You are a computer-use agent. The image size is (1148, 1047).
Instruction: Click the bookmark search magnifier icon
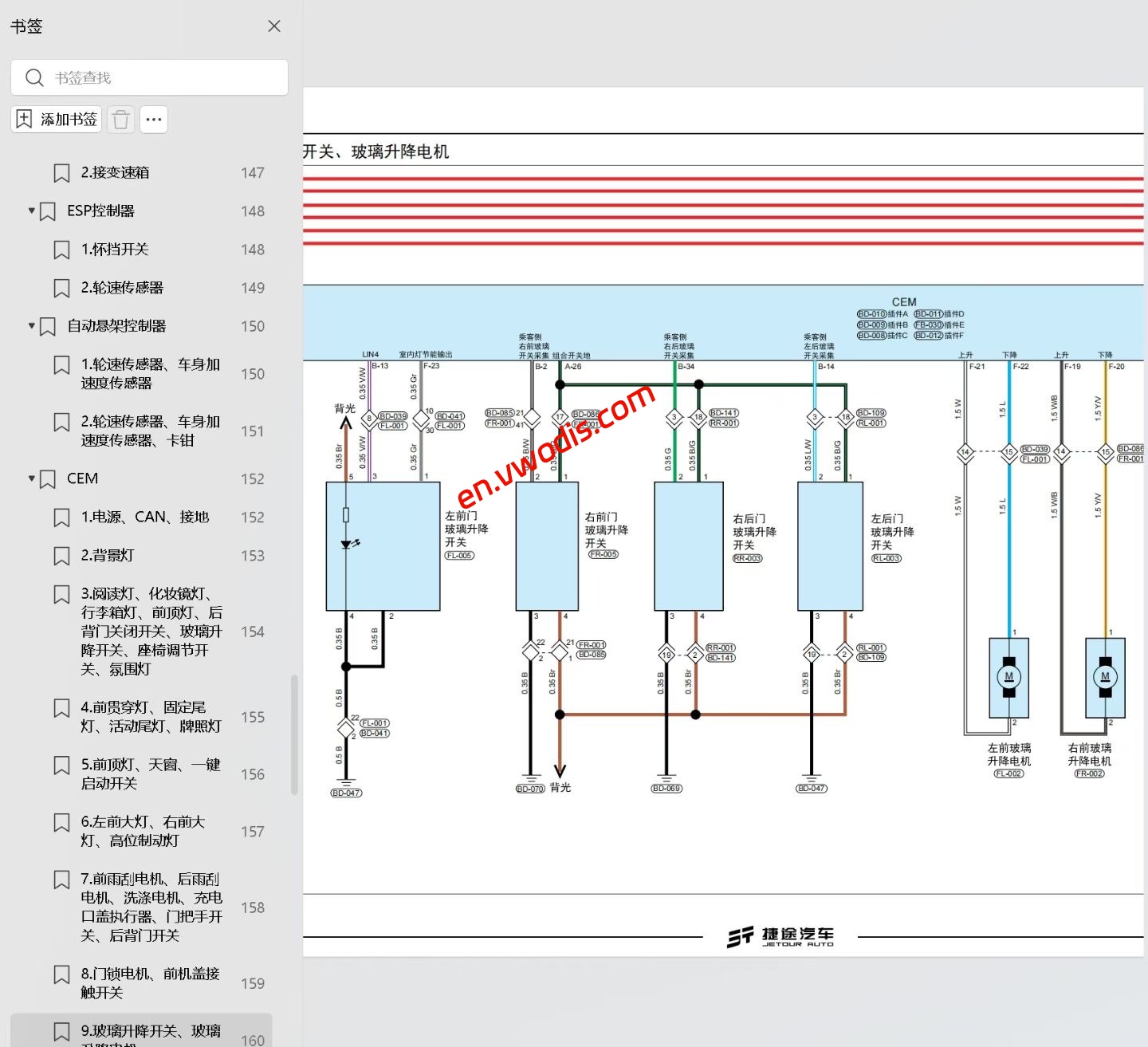(x=33, y=77)
